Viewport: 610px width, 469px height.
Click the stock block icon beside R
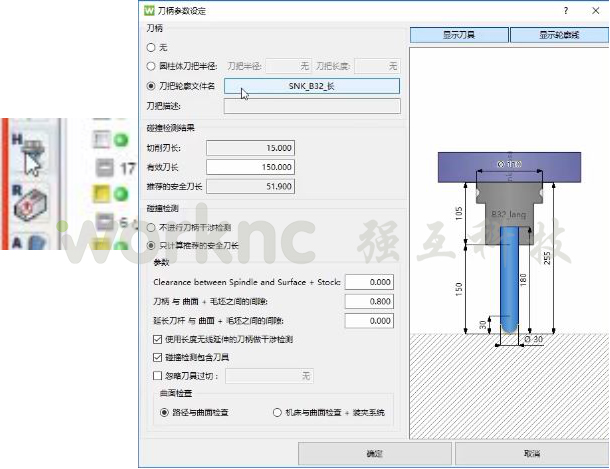(30, 205)
